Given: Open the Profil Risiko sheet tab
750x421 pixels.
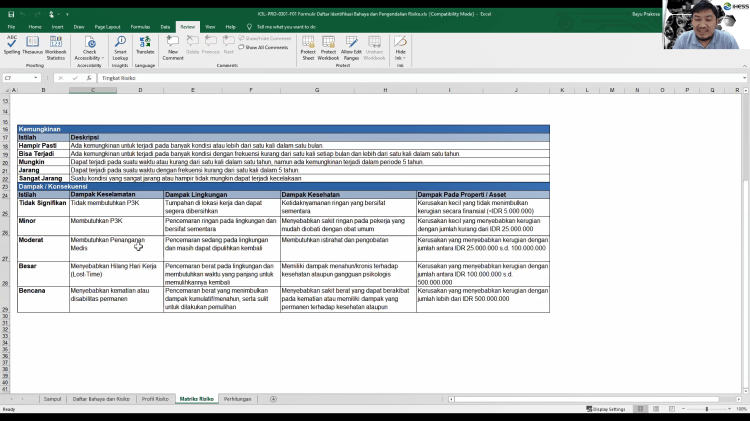Looking at the screenshot, I should pos(154,398).
